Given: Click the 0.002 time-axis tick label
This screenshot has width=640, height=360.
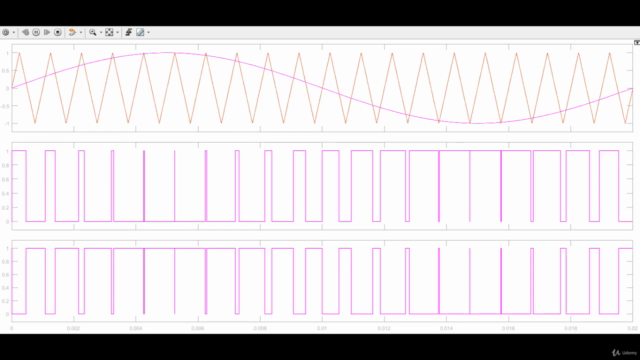Looking at the screenshot, I should coord(73,328).
